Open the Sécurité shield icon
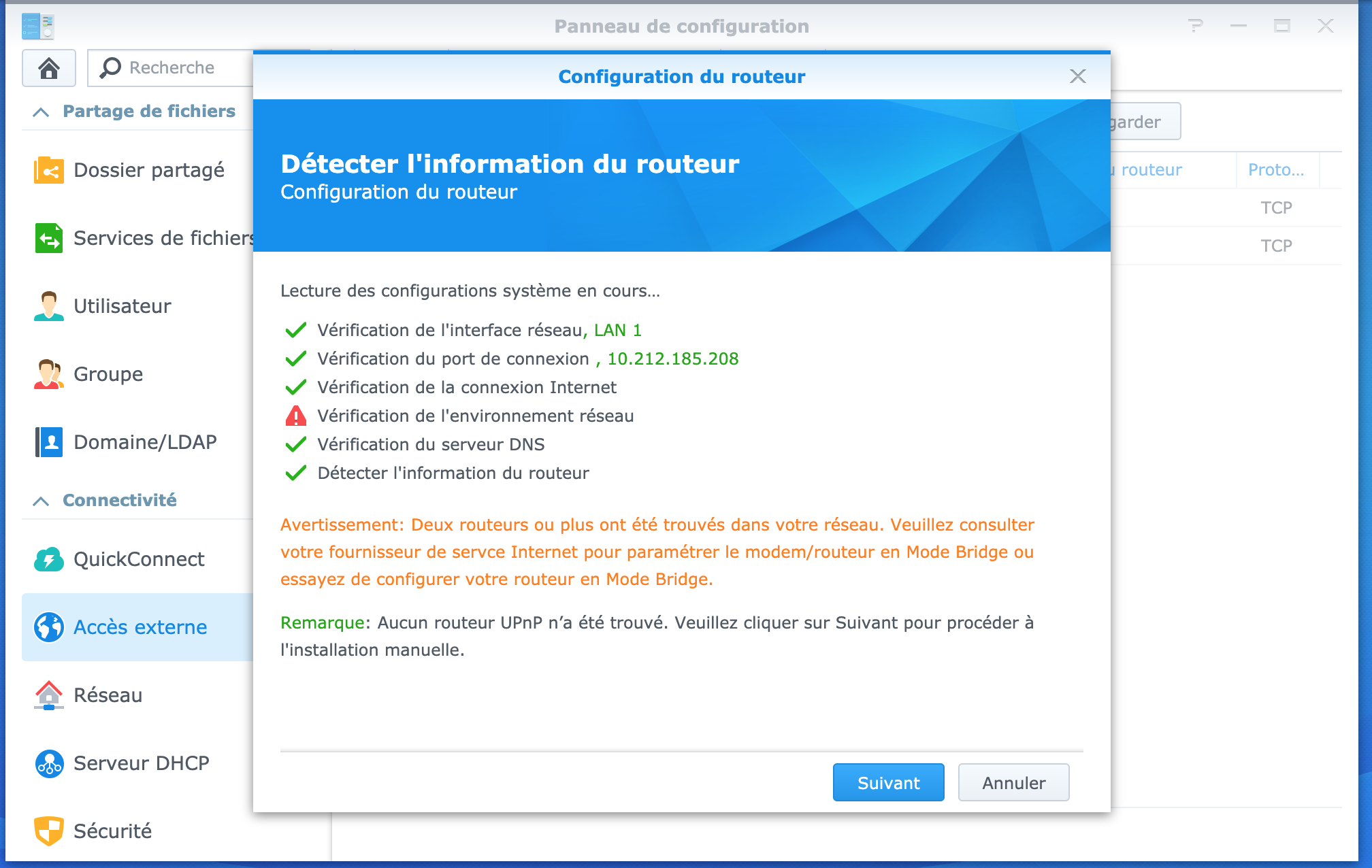1372x868 pixels. click(49, 831)
